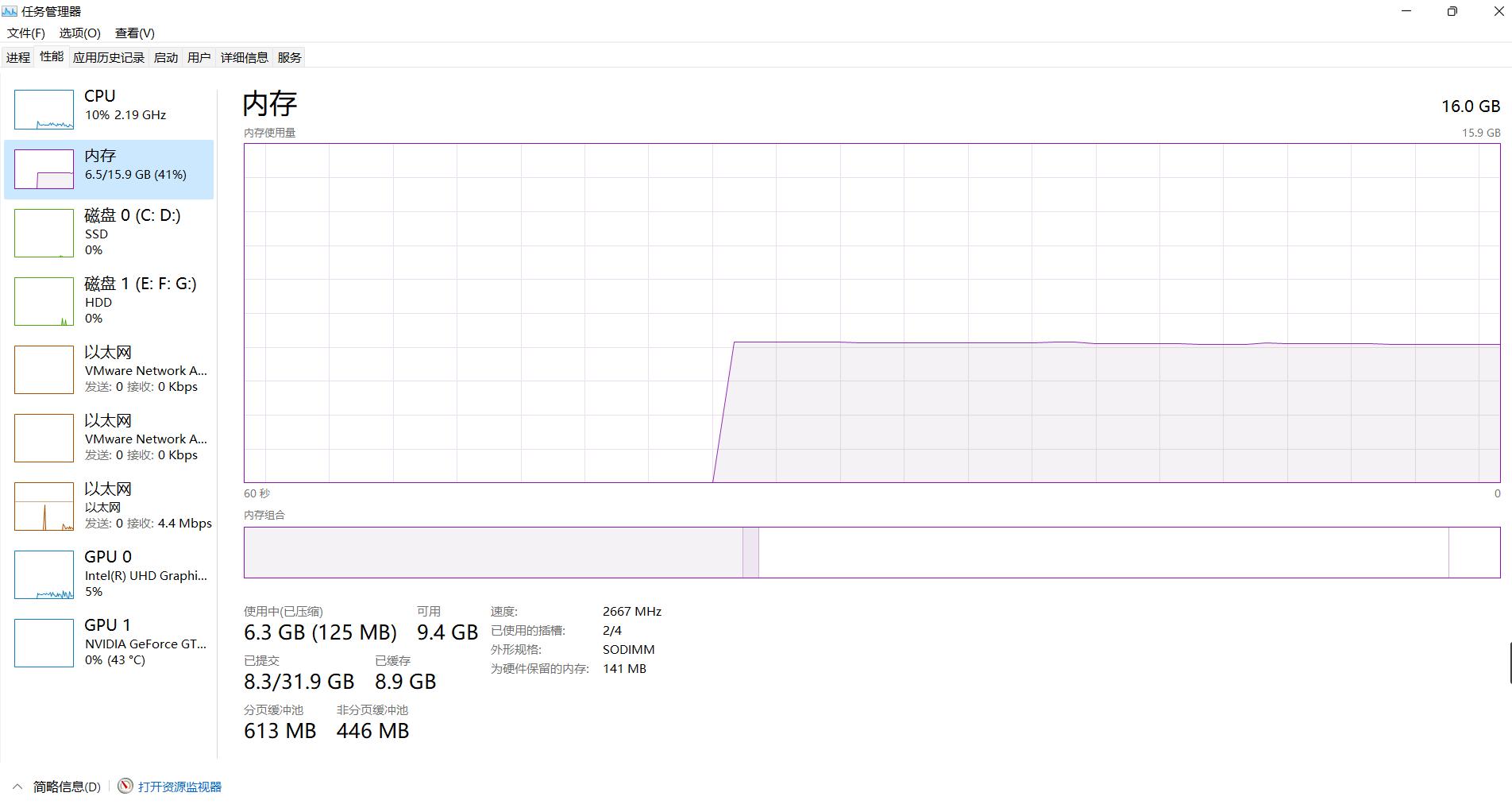1512x808 pixels.
Task: Click the 613 MB paged pool value
Action: (280, 731)
